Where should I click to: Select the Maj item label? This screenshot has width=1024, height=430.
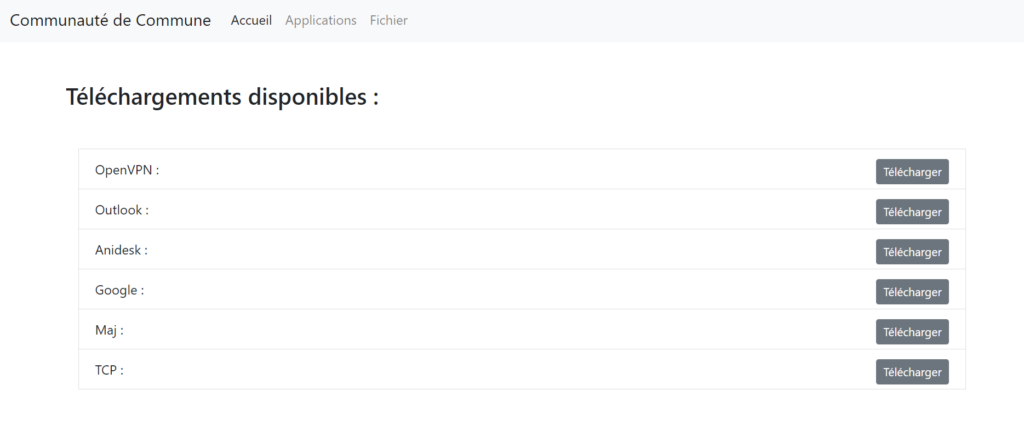[x=109, y=330]
